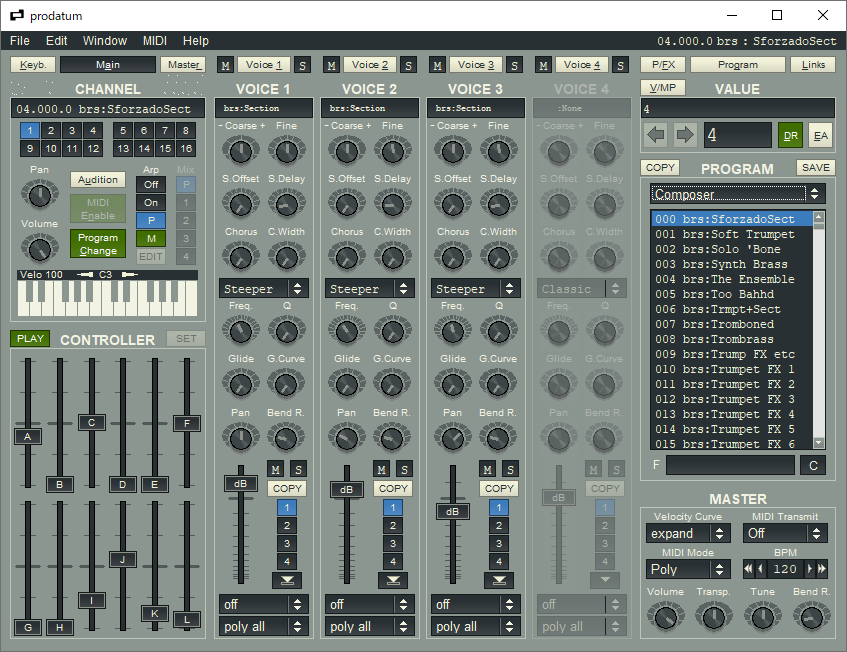Open the Velocity Curve expand dropdown
The image size is (847, 652).
(x=688, y=534)
